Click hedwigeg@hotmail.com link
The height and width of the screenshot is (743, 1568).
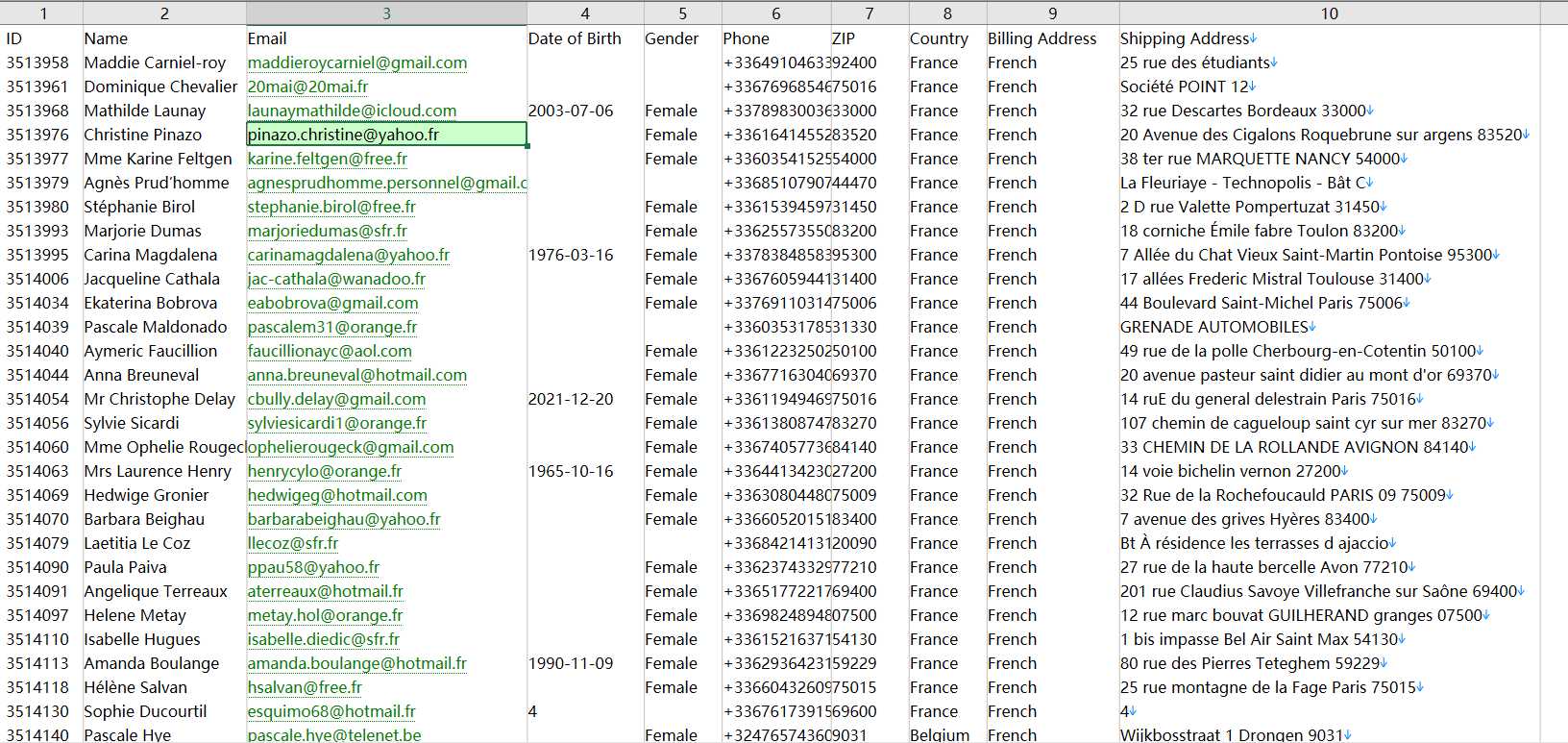(337, 495)
